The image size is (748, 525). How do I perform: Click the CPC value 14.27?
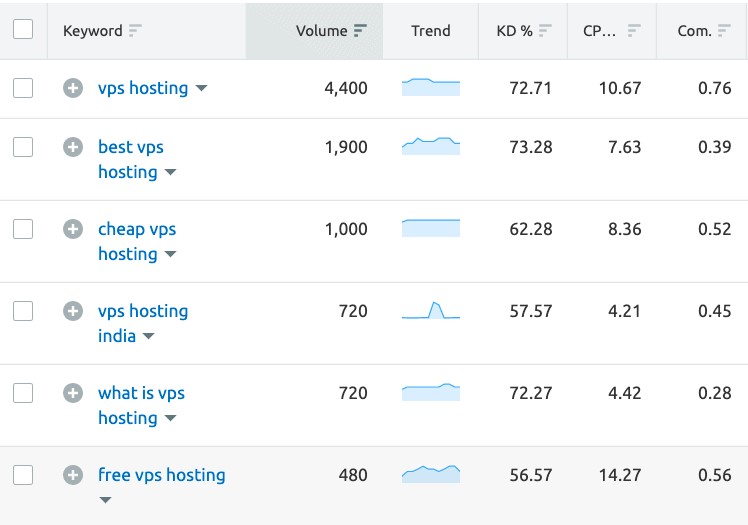click(620, 475)
